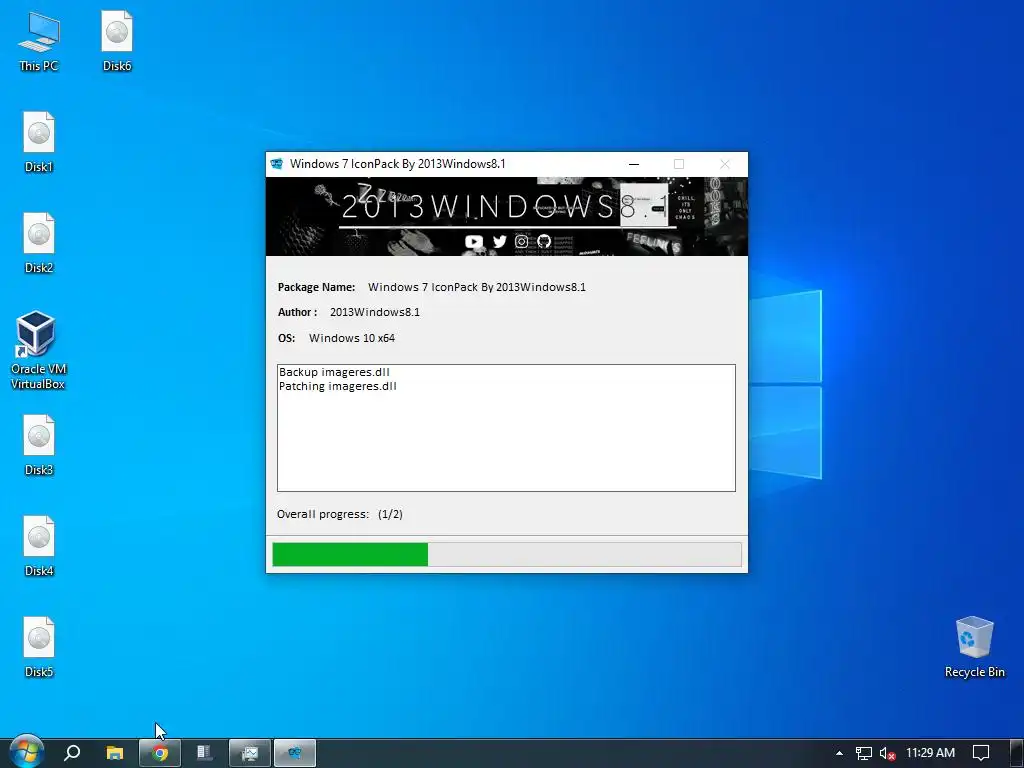Minimize the IconPack installer window
Image resolution: width=1024 pixels, height=768 pixels.
tap(633, 164)
